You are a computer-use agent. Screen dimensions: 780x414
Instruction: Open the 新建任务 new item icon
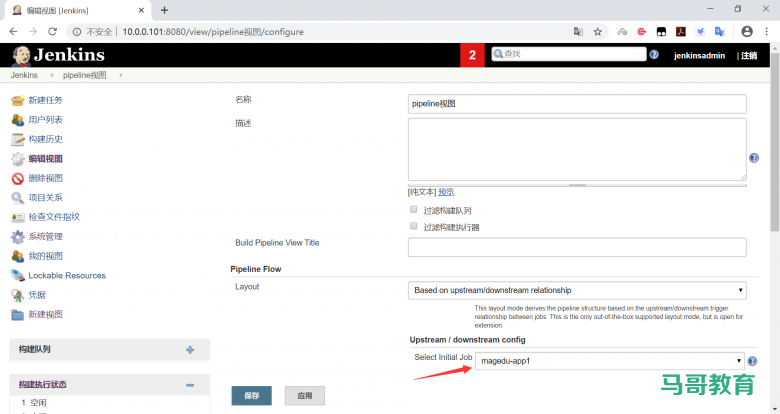point(17,101)
